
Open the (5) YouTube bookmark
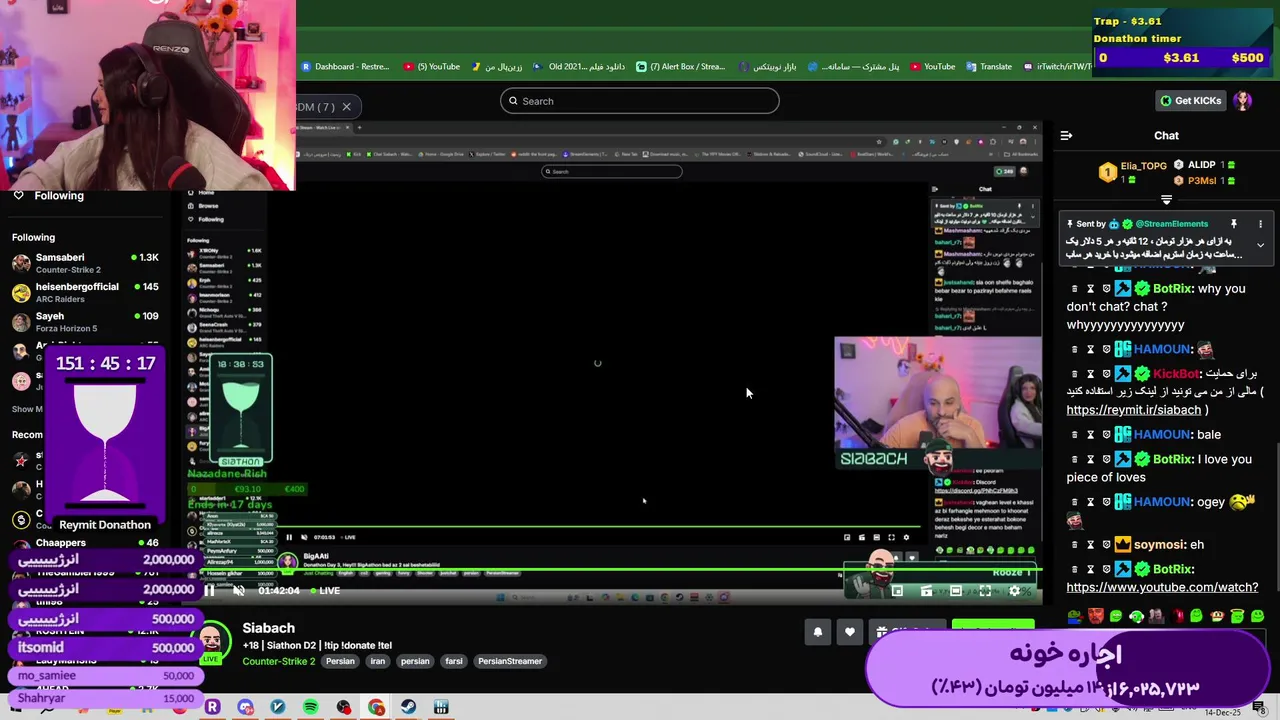pos(432,67)
